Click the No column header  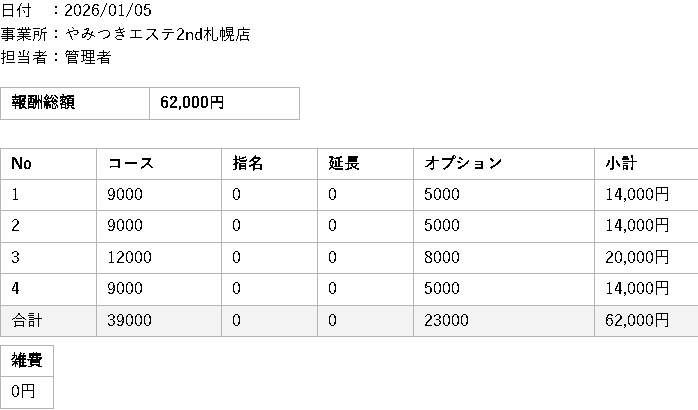(22, 163)
